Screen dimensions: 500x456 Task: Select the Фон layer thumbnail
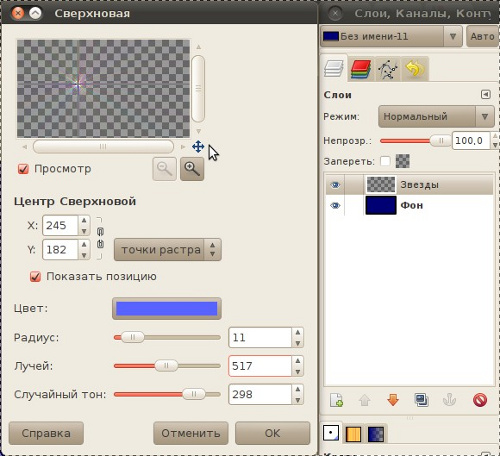381,205
